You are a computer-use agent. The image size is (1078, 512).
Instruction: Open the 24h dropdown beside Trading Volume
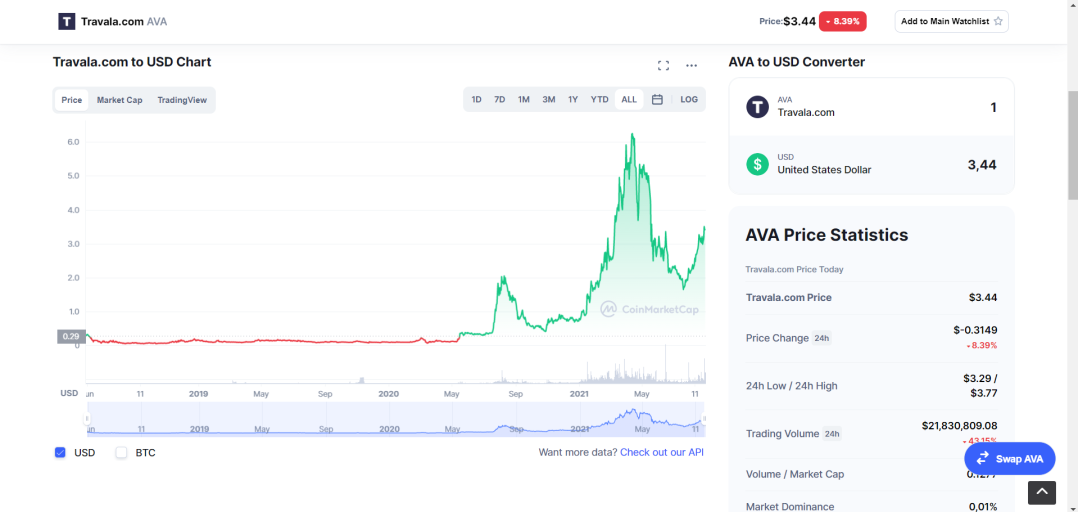832,434
